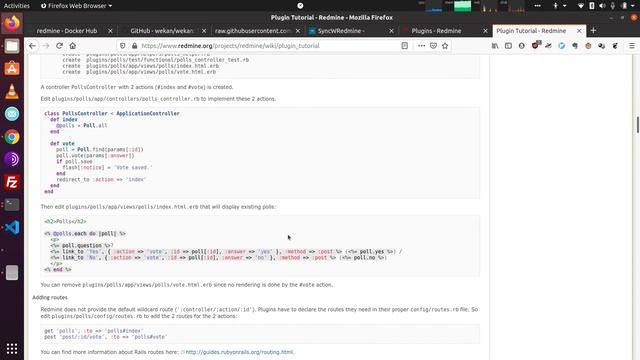Click the 'Adding routes' heading
640x360 pixels.
pyautogui.click(x=50, y=298)
